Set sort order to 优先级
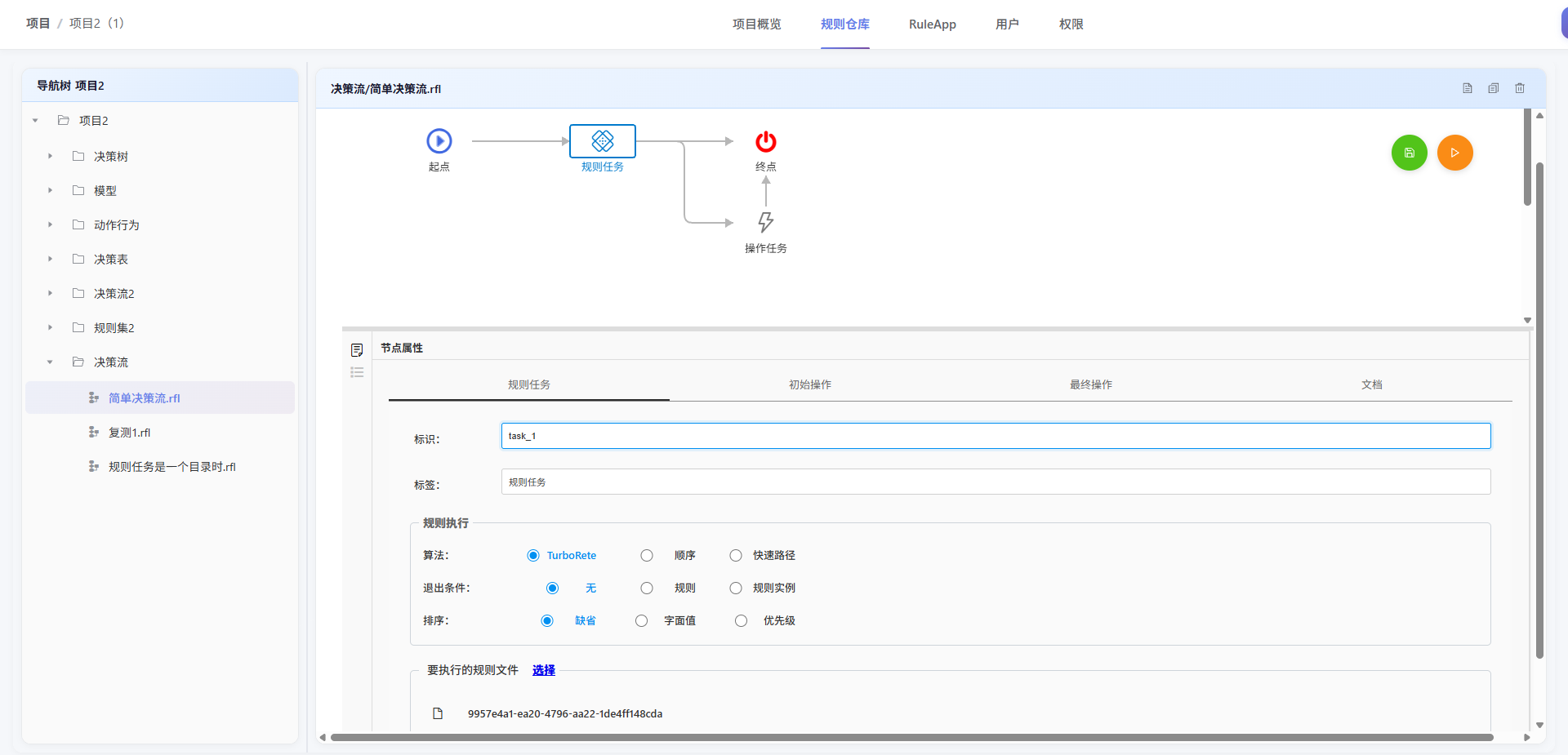The image size is (1568, 755). click(x=741, y=621)
